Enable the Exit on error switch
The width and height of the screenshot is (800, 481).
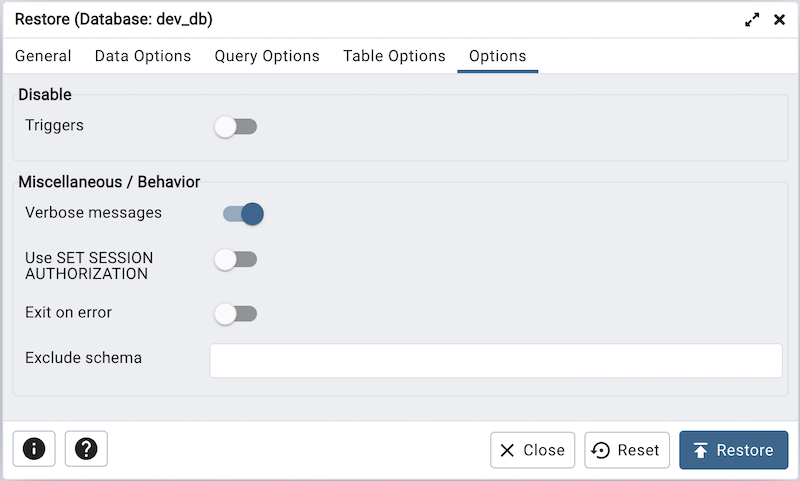236,314
